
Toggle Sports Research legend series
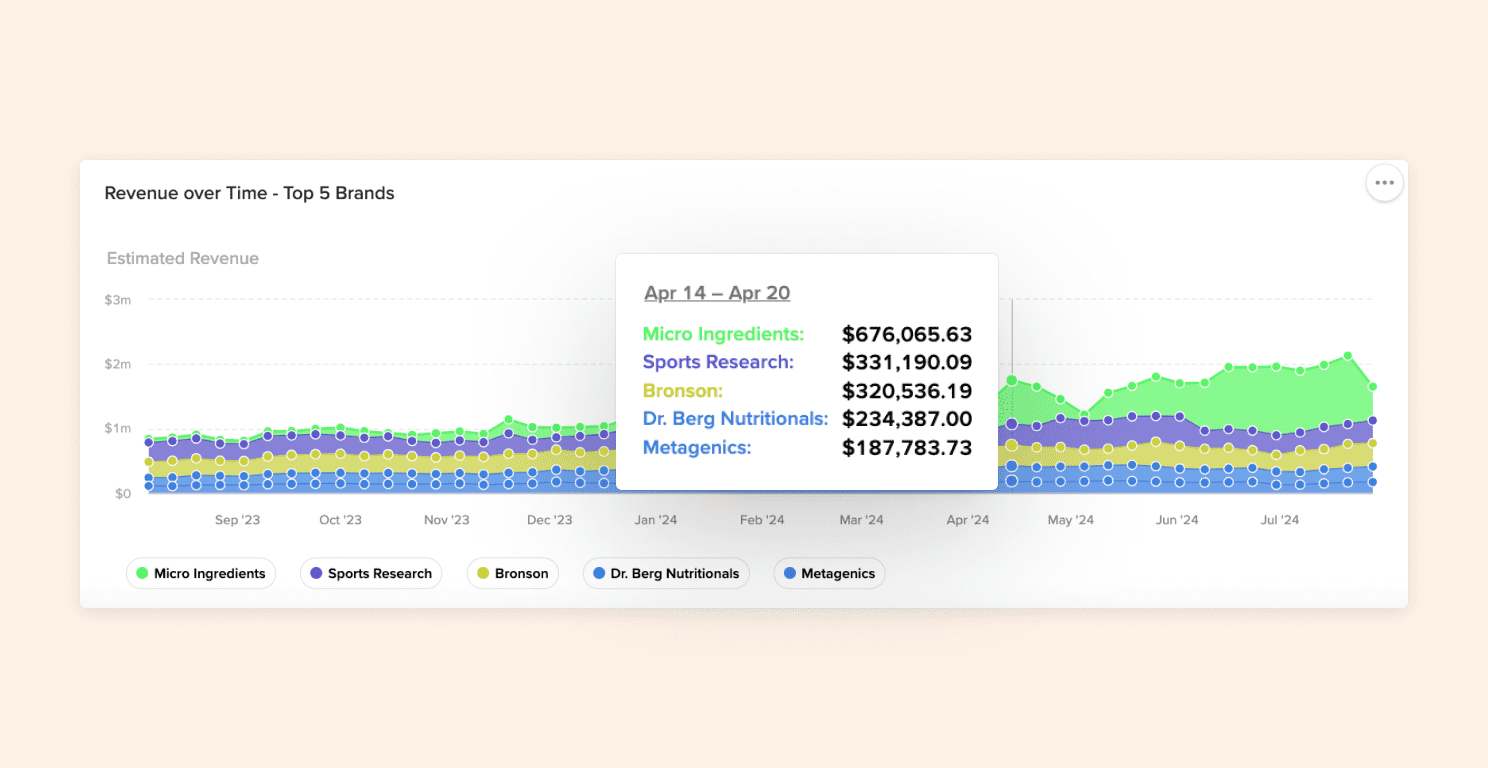coord(371,573)
